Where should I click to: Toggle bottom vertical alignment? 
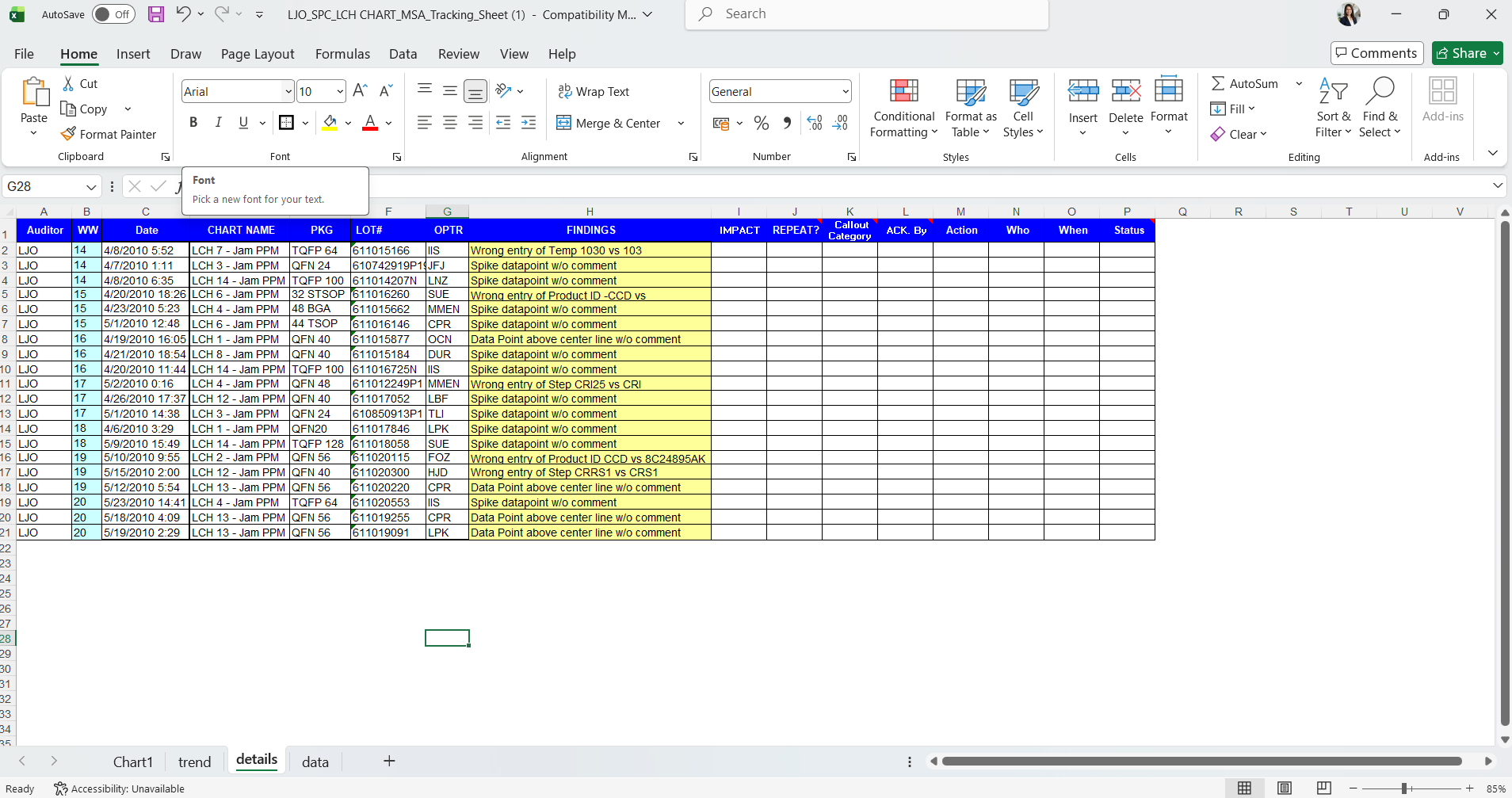coord(475,91)
